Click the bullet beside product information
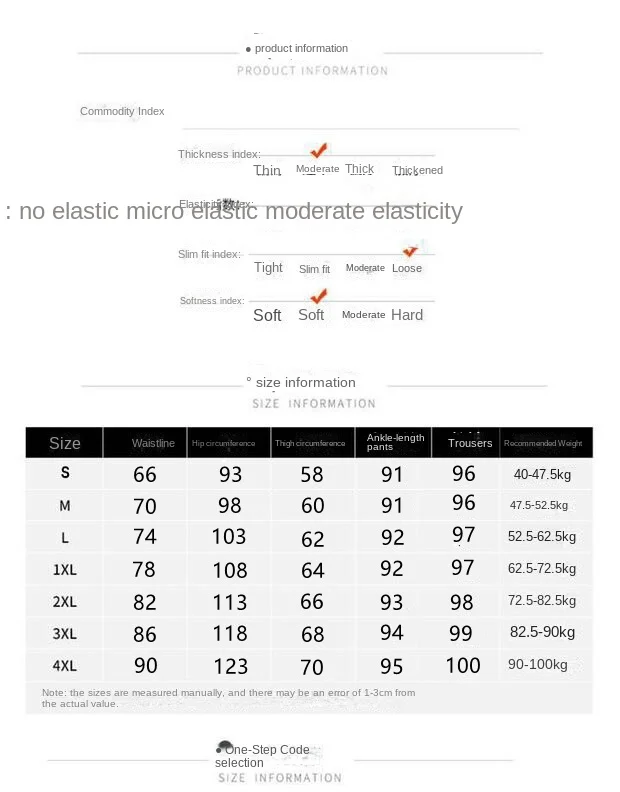 pyautogui.click(x=248, y=50)
